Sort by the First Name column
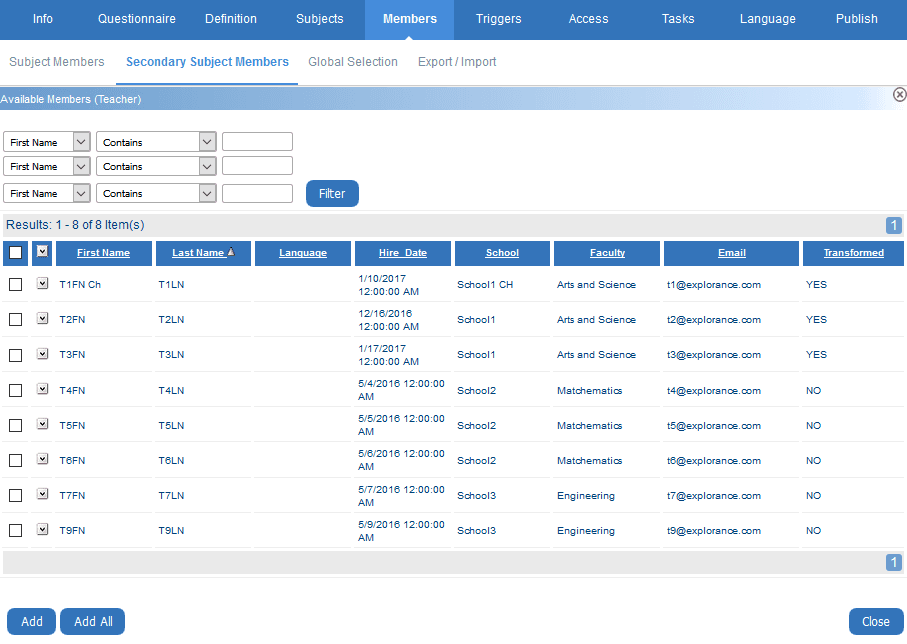 pos(104,253)
